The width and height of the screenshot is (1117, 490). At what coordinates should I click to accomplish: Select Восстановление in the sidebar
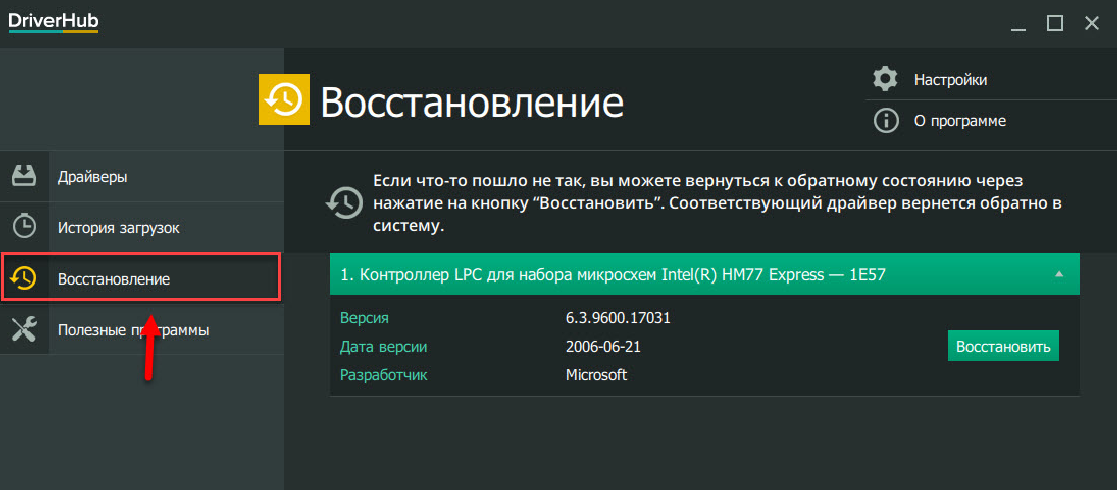[140, 276]
